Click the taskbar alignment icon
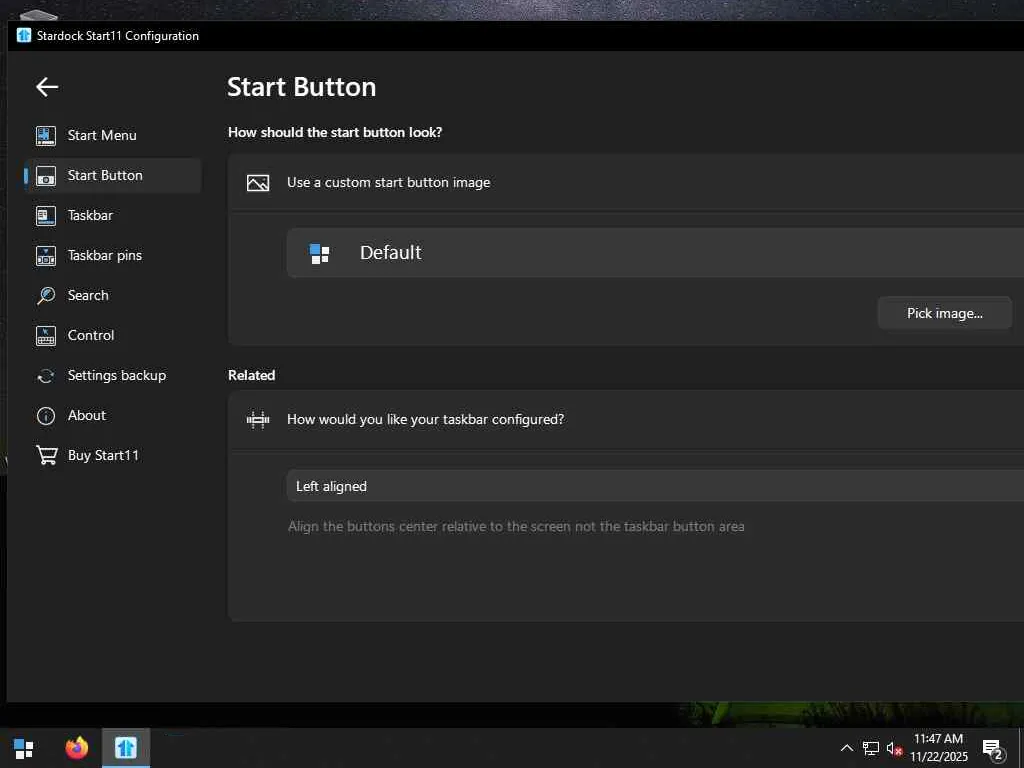This screenshot has height=768, width=1024. coord(258,419)
